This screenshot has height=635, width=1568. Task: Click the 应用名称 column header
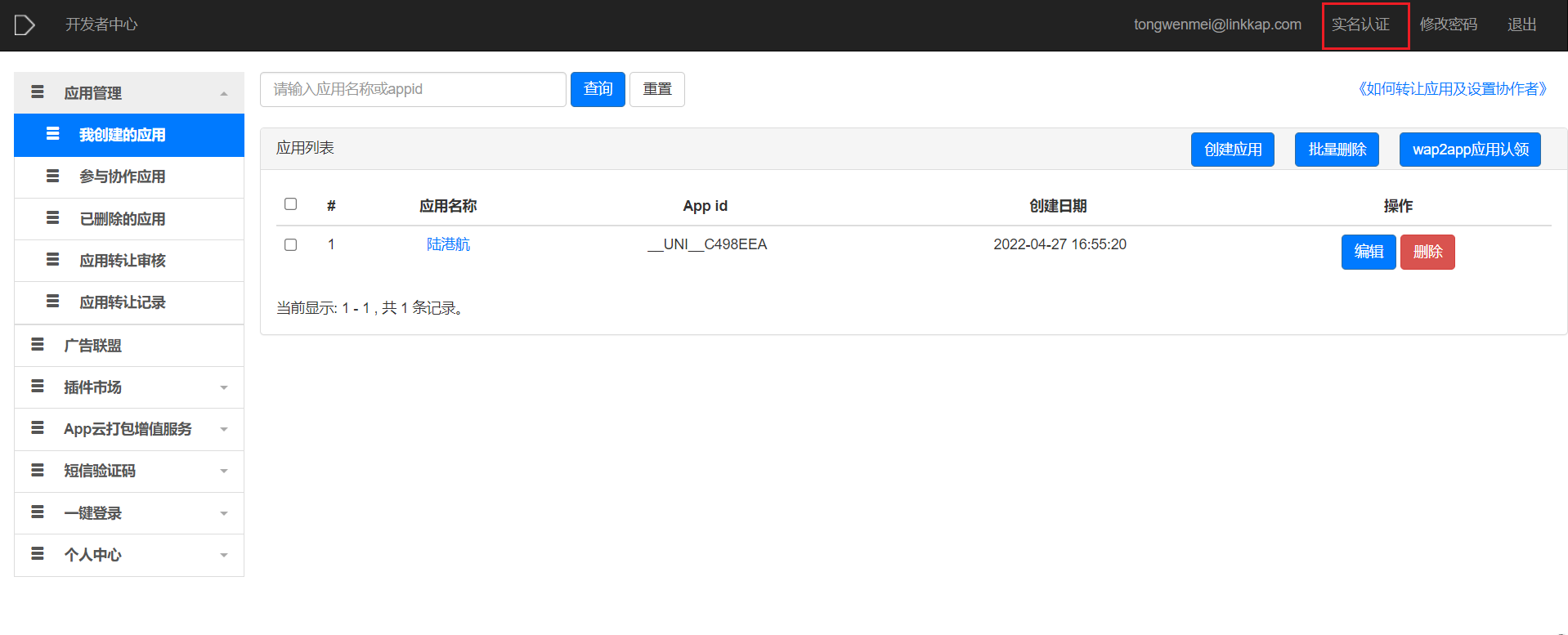click(448, 206)
